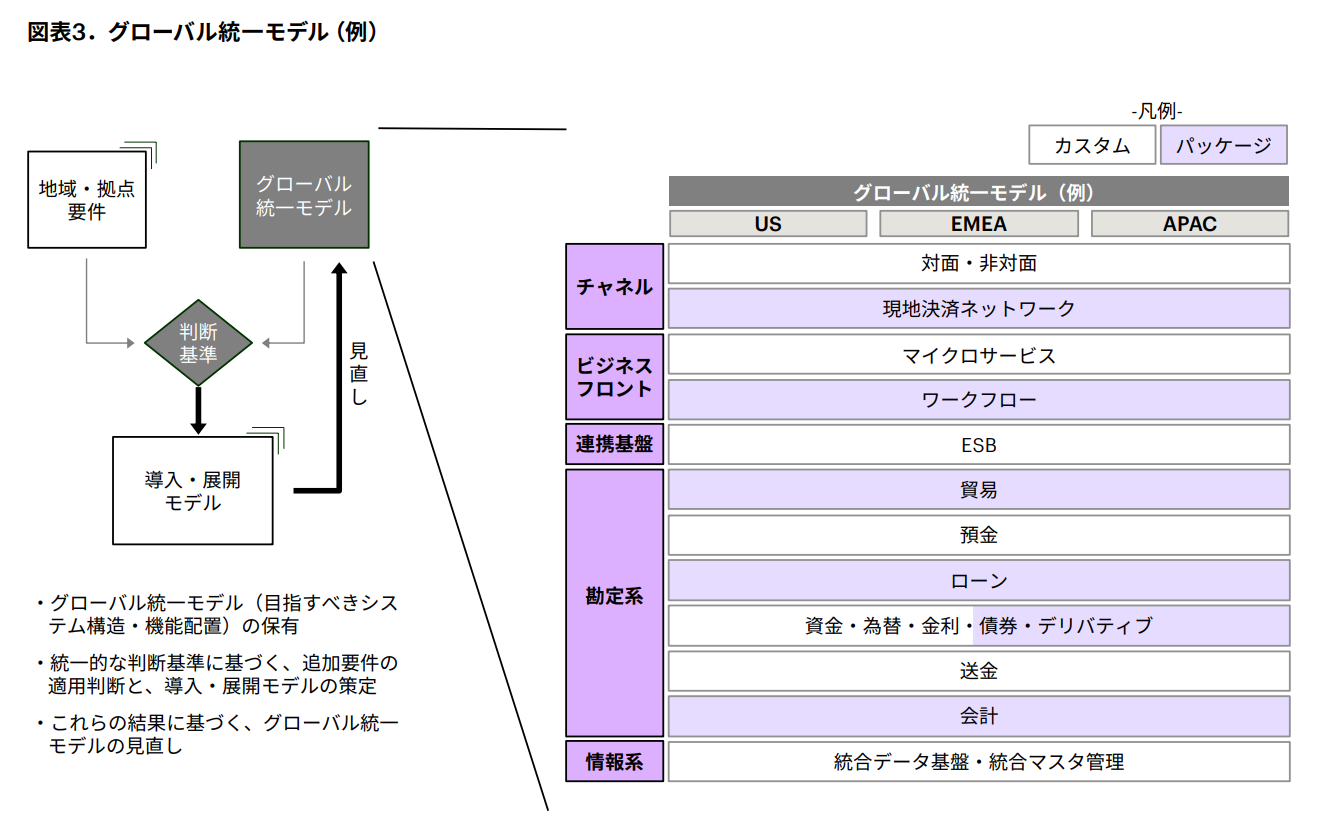Click the 見直し arrow label
The width and height of the screenshot is (1323, 832).
pos(358,373)
